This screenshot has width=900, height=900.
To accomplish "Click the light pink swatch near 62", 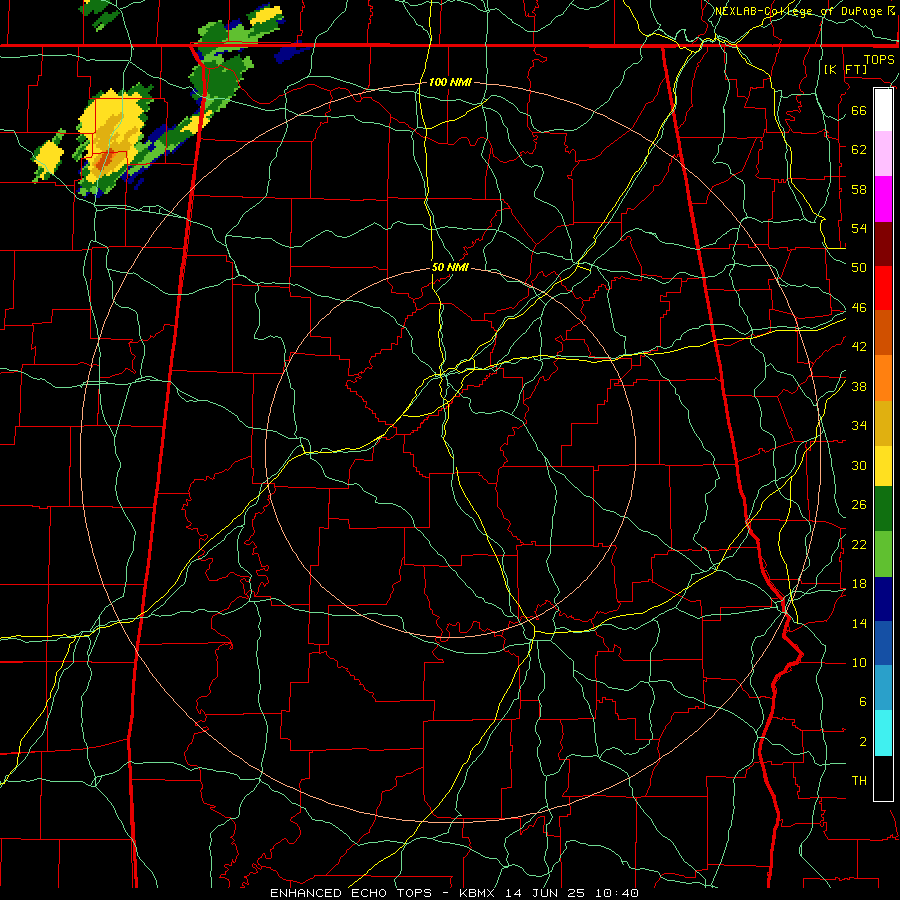I will point(883,153).
